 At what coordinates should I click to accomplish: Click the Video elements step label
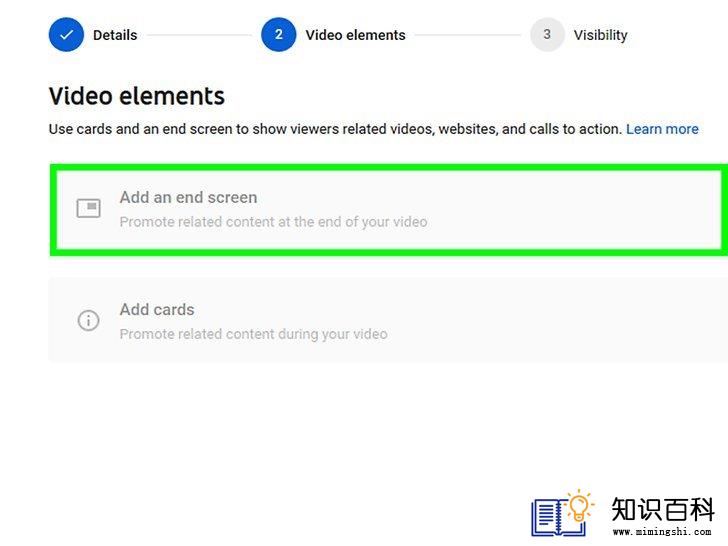355,35
